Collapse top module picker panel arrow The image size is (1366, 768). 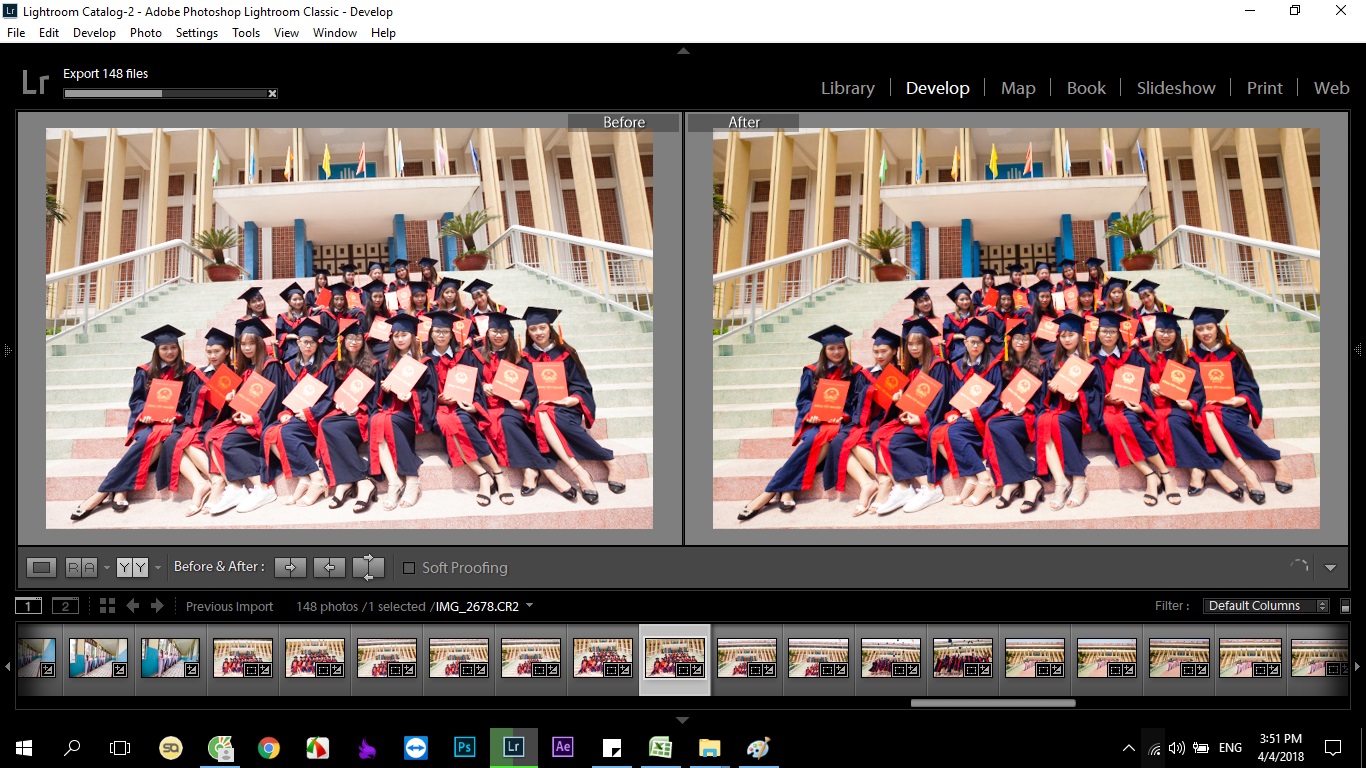683,50
